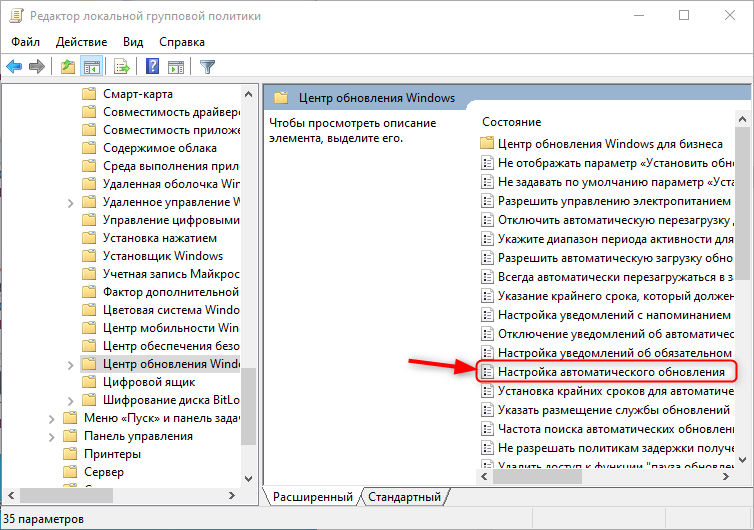Click the Up one level folder icon
The width and height of the screenshot is (754, 530).
click(x=68, y=66)
